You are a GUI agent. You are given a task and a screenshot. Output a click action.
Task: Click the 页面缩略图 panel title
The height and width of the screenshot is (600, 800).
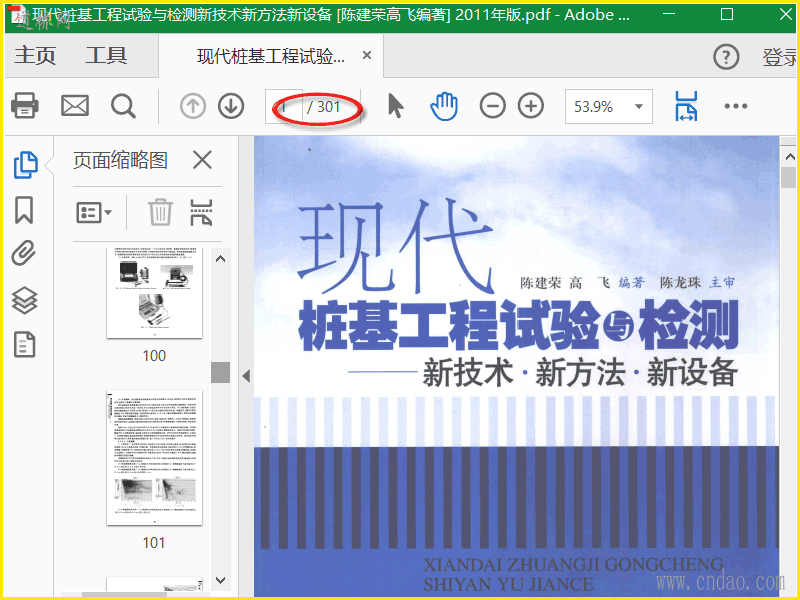(120, 160)
